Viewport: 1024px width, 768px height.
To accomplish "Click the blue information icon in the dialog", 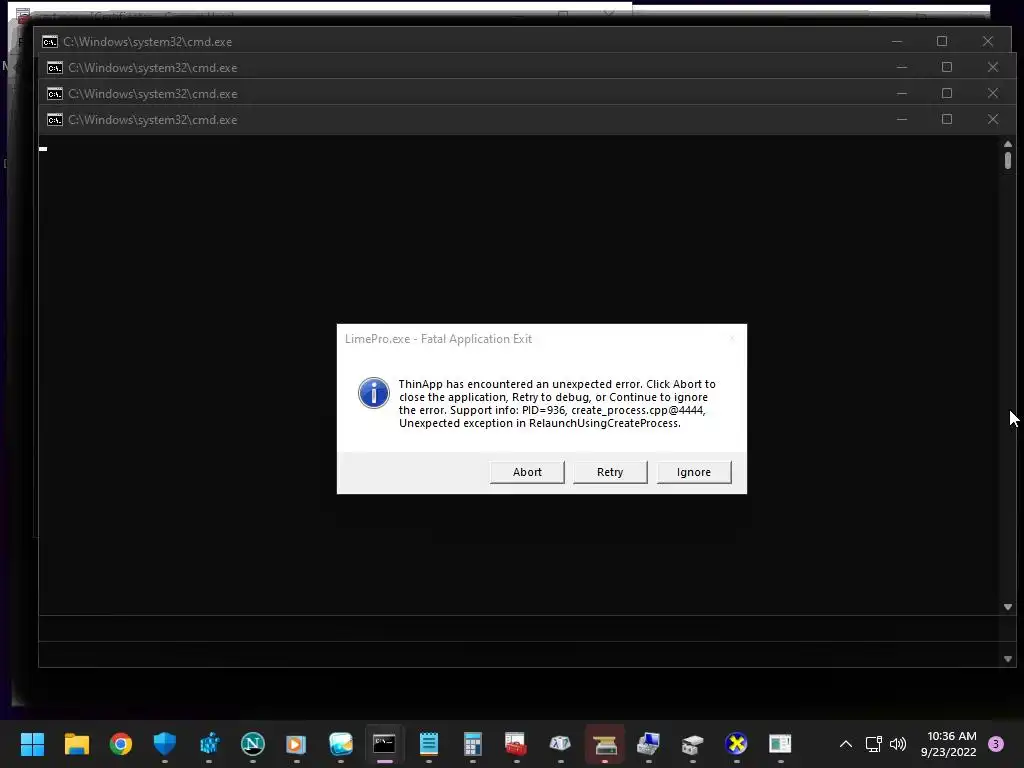I will click(374, 392).
